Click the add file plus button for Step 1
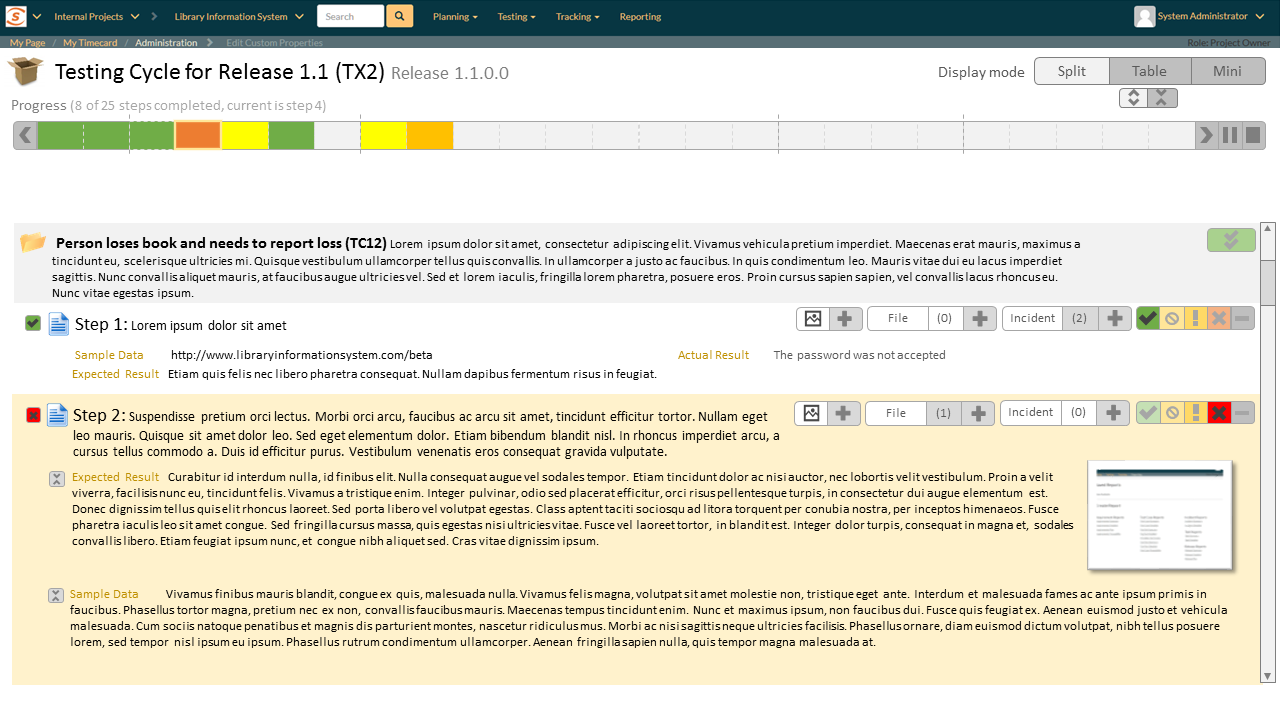1280x720 pixels. coord(980,318)
